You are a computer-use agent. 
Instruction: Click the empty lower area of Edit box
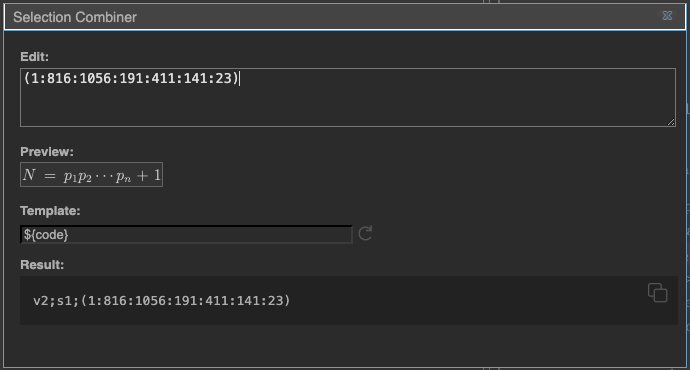(x=348, y=108)
